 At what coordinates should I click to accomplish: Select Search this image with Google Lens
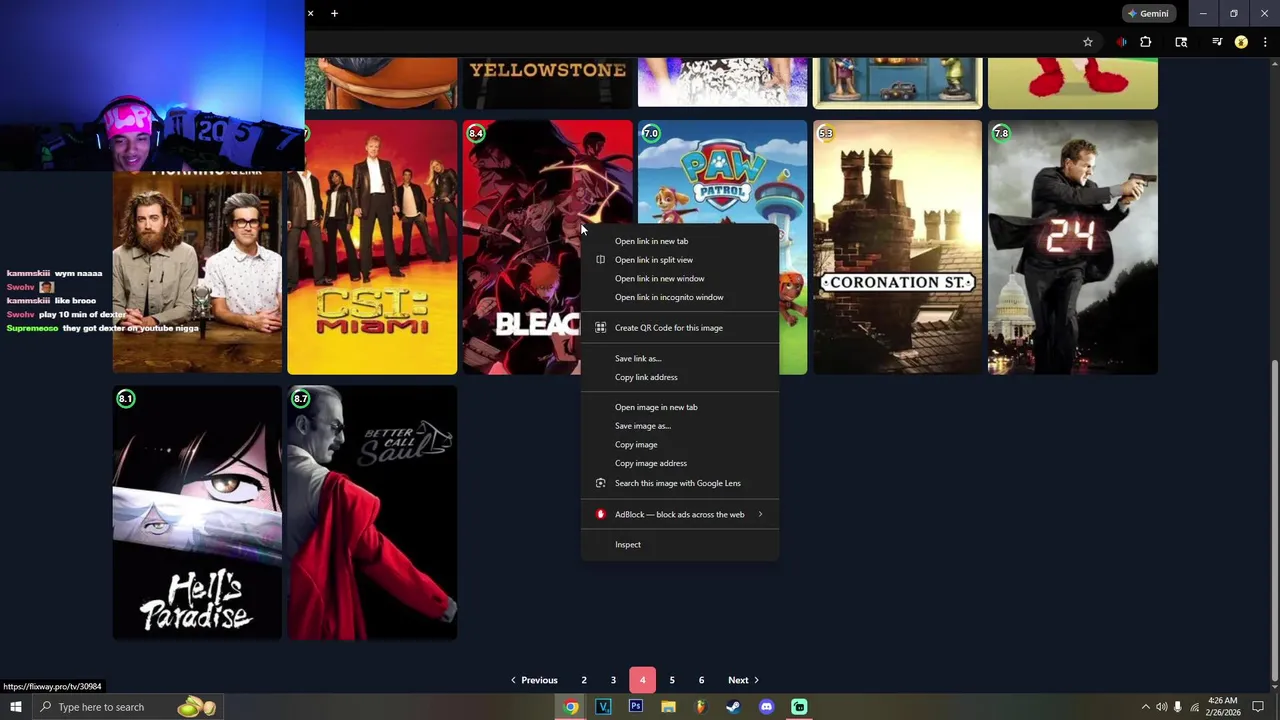click(x=680, y=483)
